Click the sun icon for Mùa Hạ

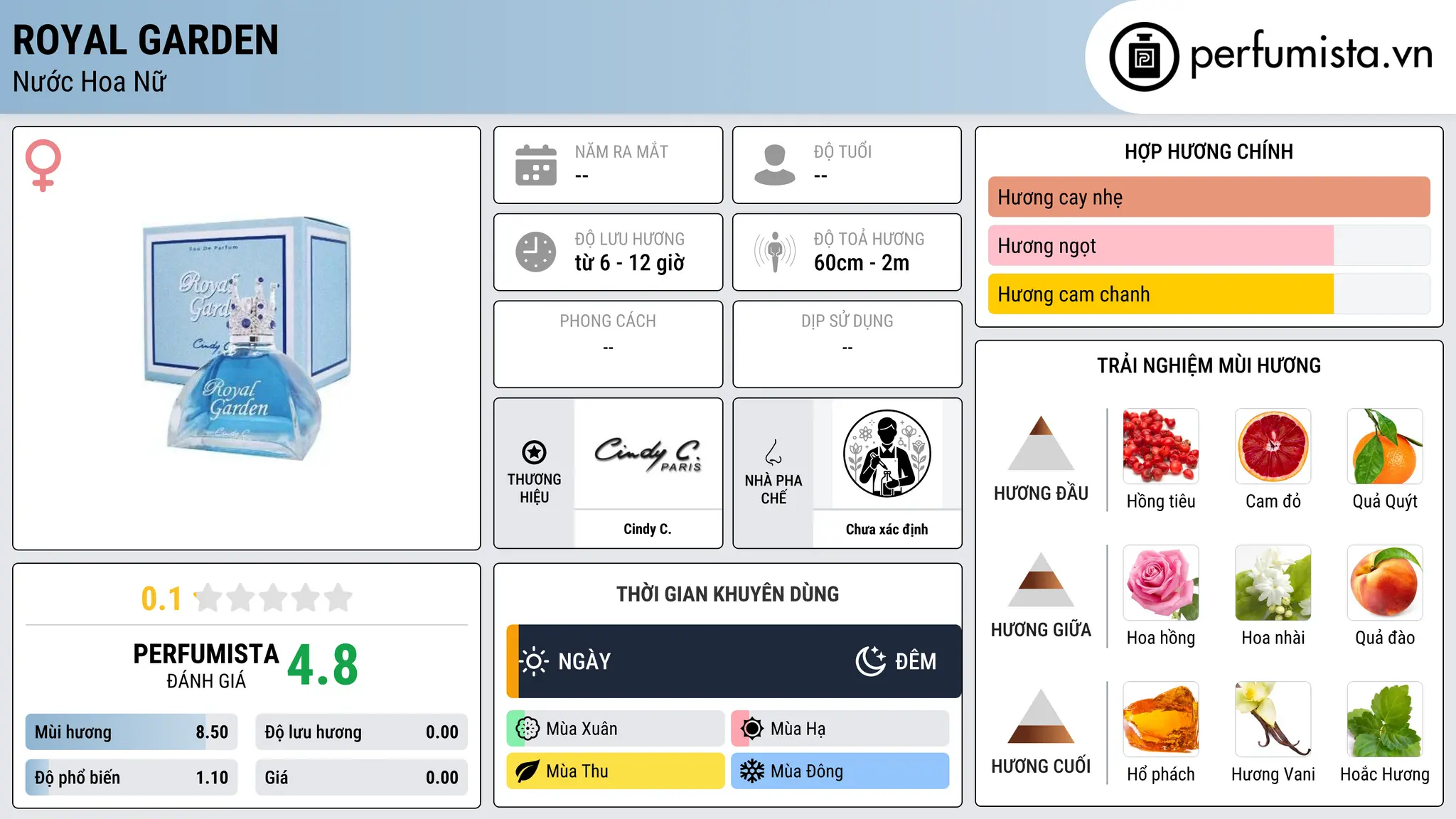point(752,729)
